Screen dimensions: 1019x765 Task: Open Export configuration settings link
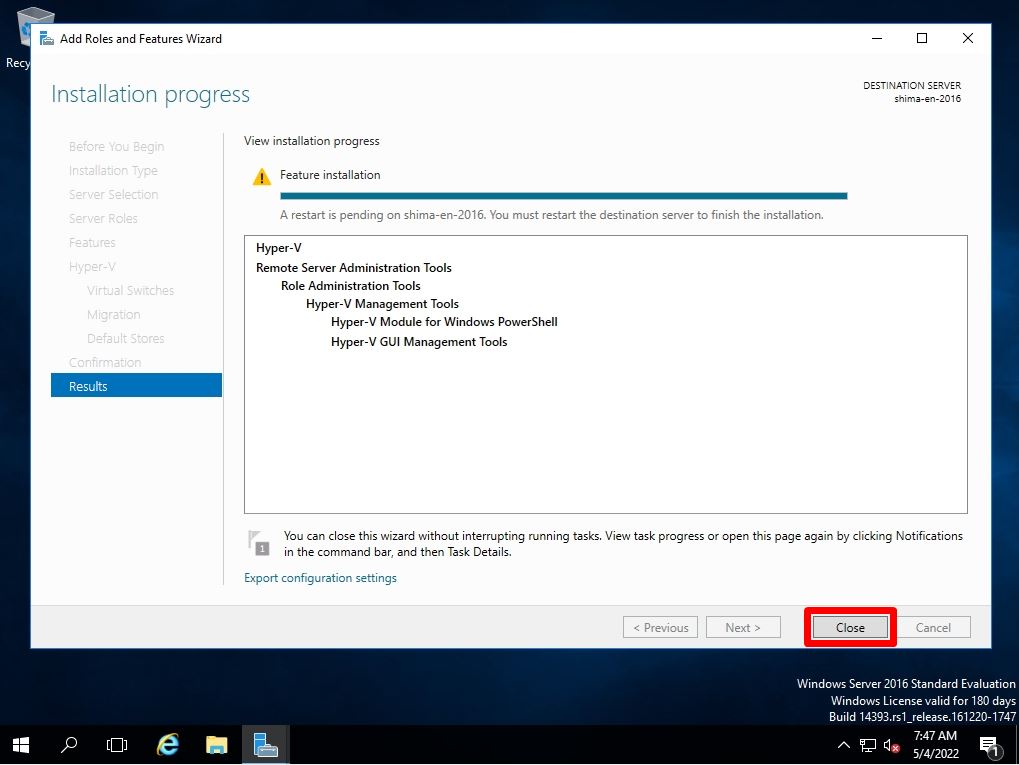click(320, 578)
